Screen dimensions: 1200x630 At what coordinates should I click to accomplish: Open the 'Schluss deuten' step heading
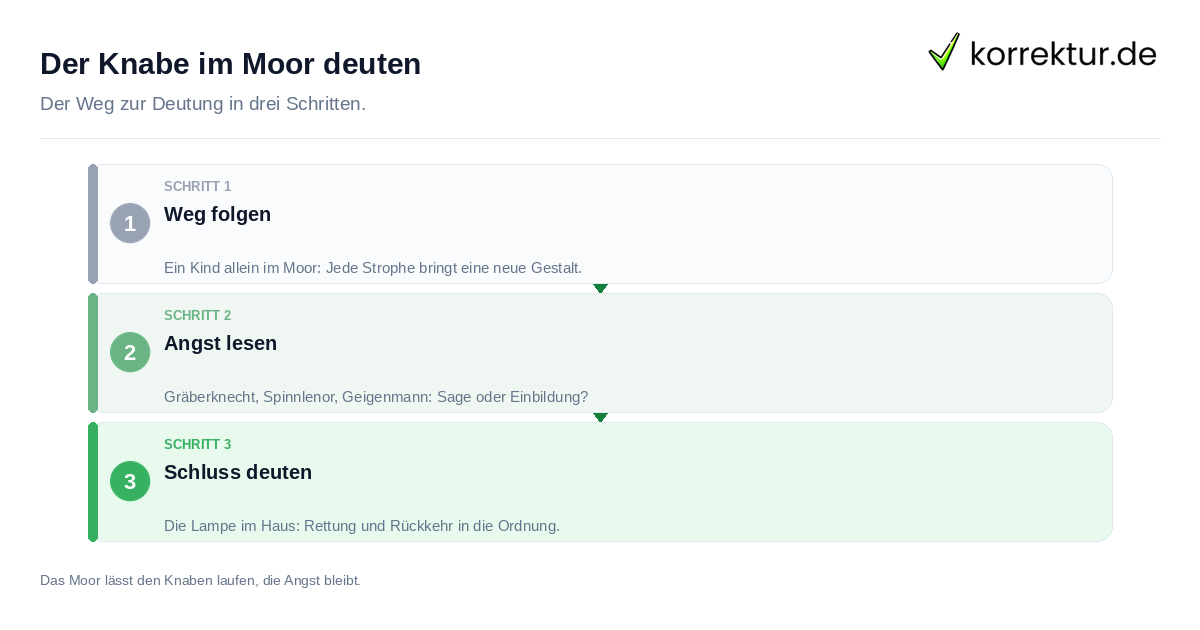pyautogui.click(x=238, y=472)
